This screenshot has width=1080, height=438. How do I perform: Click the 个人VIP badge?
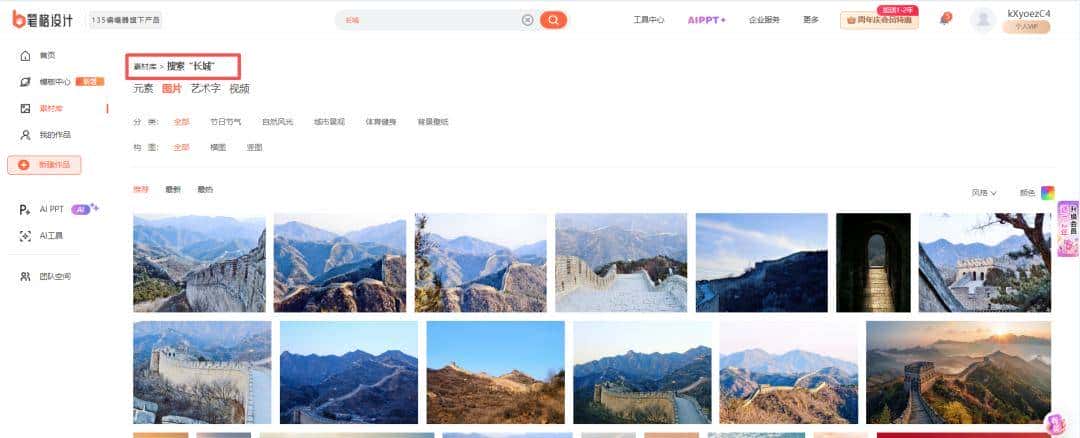coord(1026,28)
